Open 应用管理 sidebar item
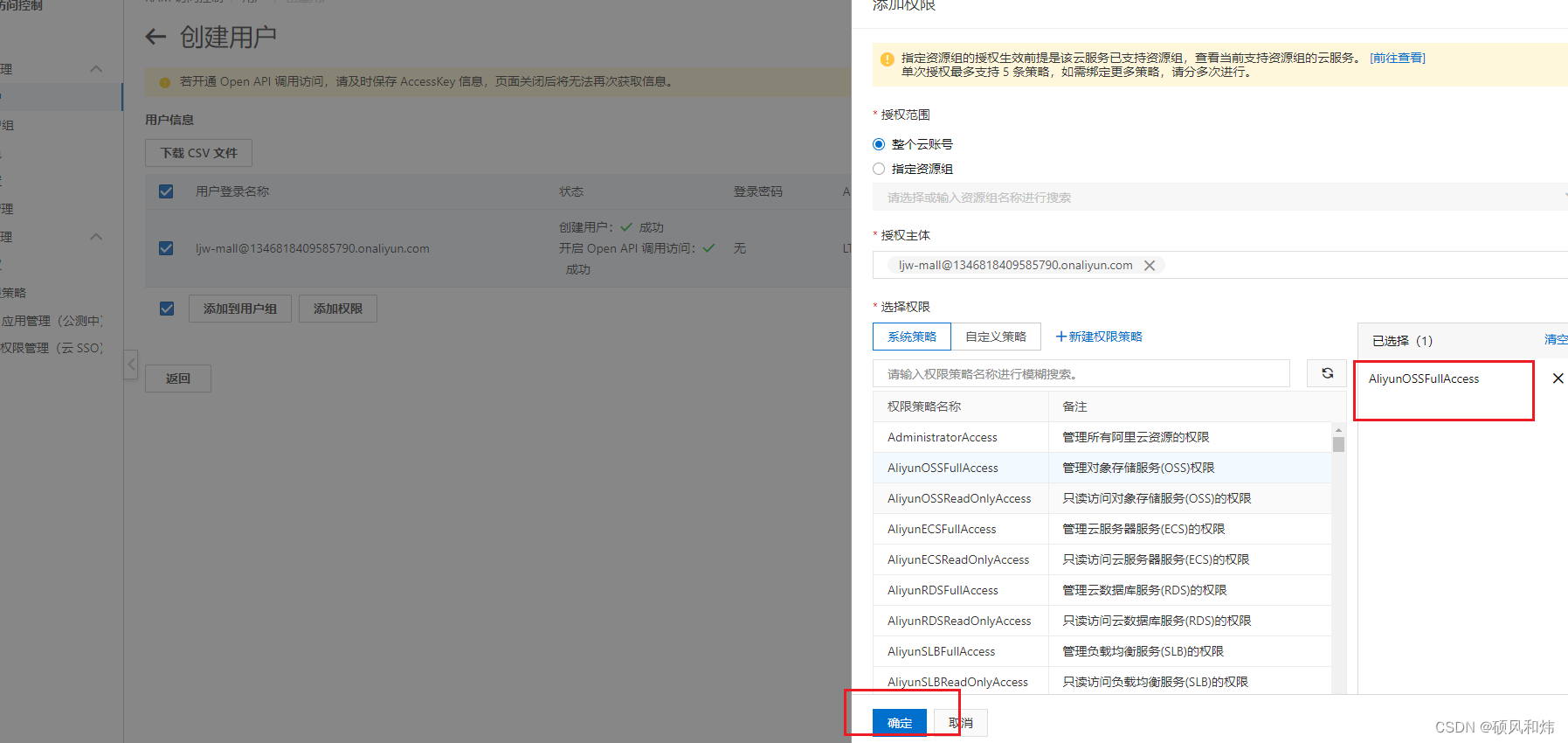 [x=52, y=321]
